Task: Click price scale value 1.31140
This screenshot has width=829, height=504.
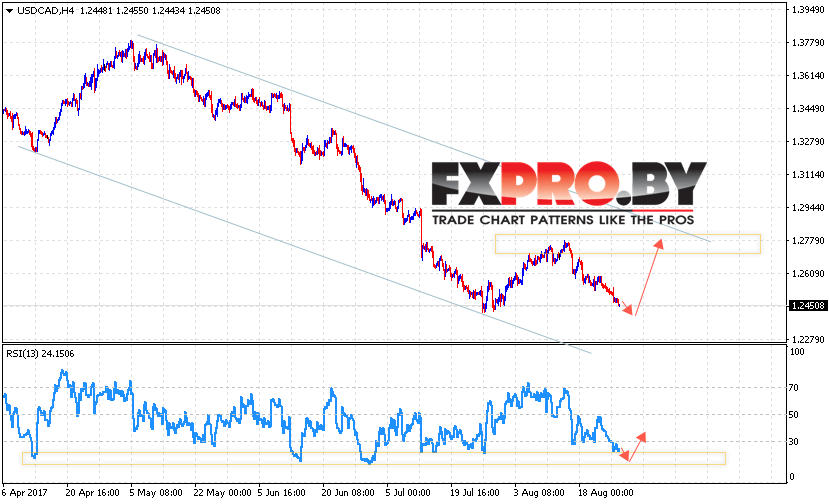Action: (808, 175)
